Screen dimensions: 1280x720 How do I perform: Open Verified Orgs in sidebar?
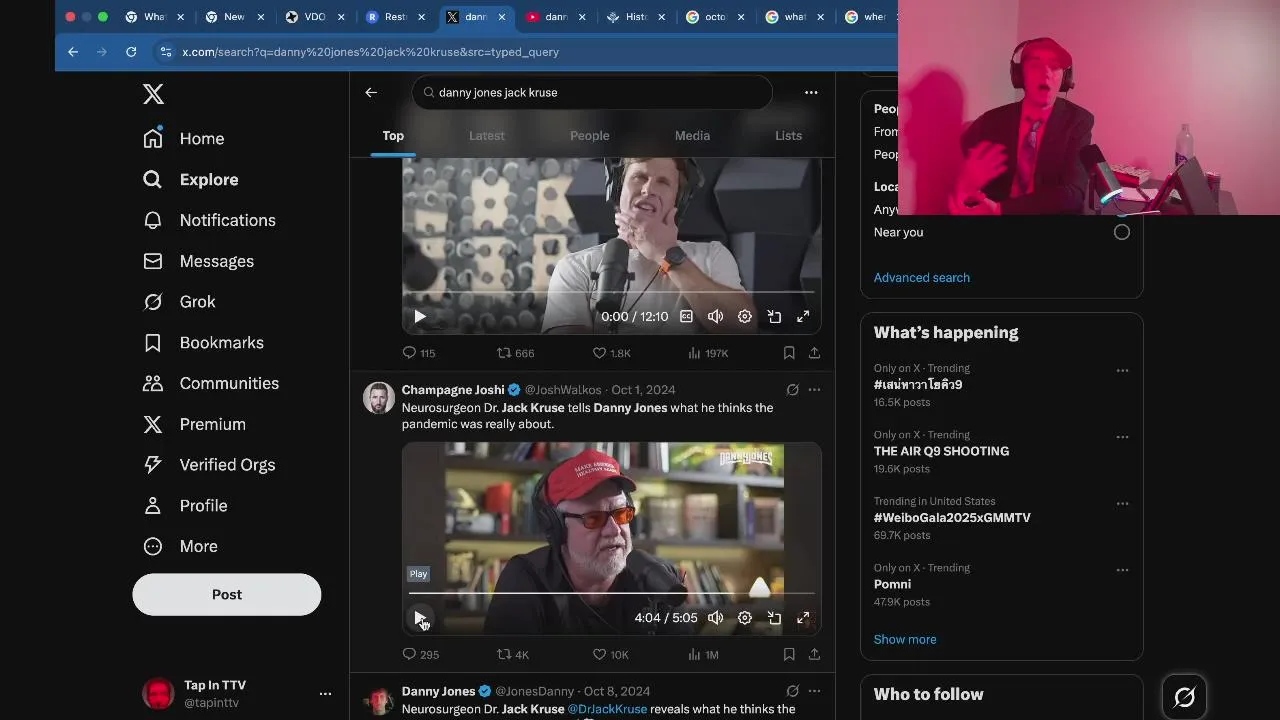(x=209, y=464)
